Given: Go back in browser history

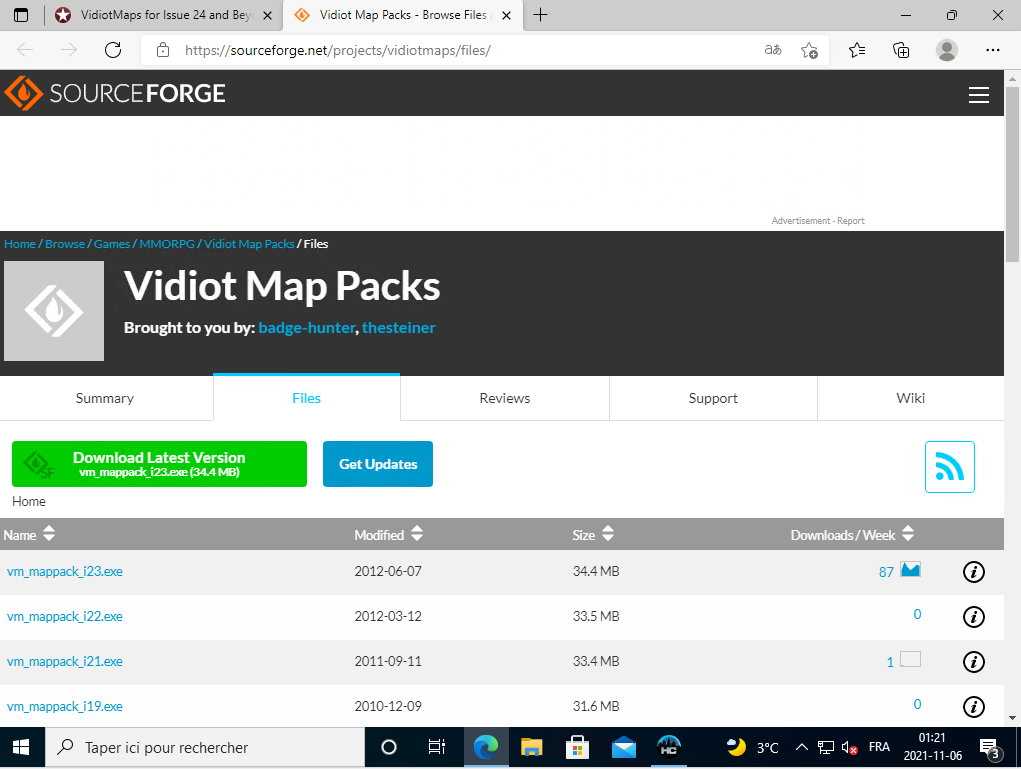Looking at the screenshot, I should [x=25, y=50].
